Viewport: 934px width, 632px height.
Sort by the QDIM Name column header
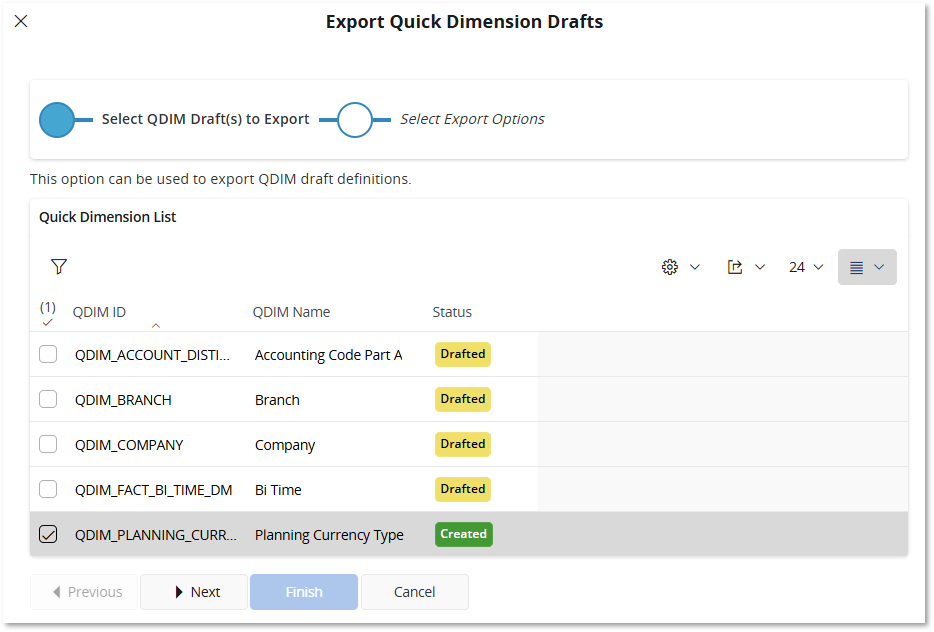(x=291, y=312)
